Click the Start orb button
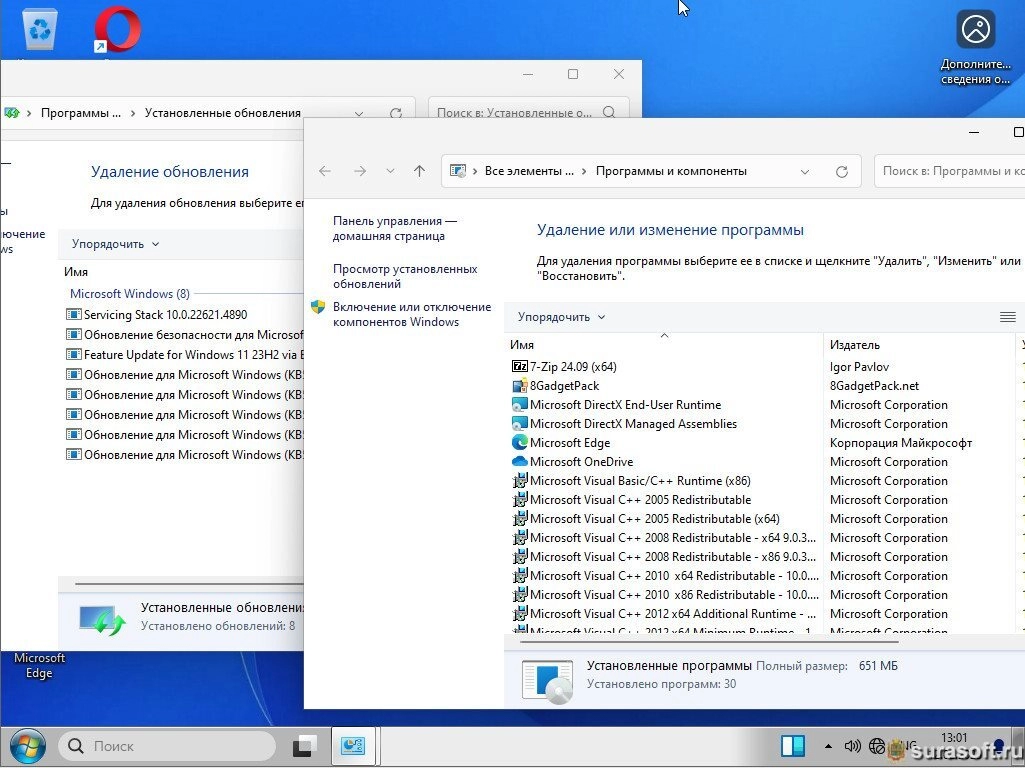Viewport: 1025px width, 768px height. pyautogui.click(x=27, y=746)
